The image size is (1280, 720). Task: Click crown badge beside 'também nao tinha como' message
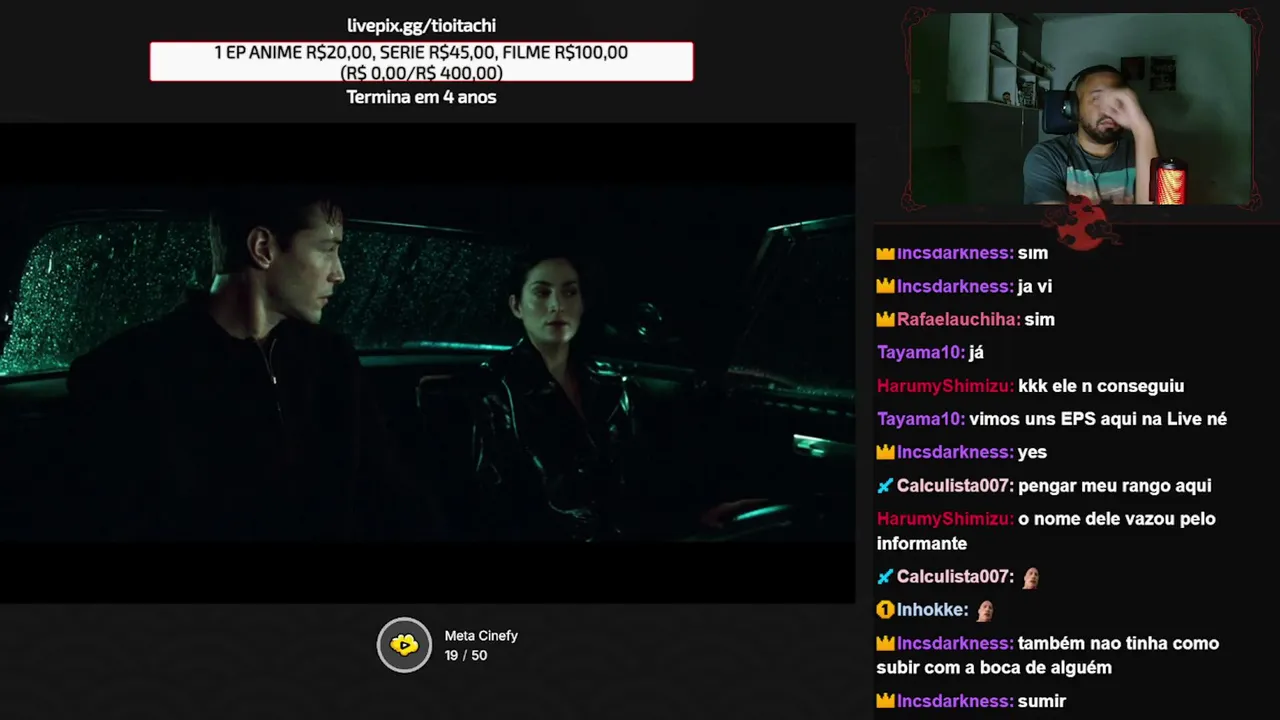point(885,643)
